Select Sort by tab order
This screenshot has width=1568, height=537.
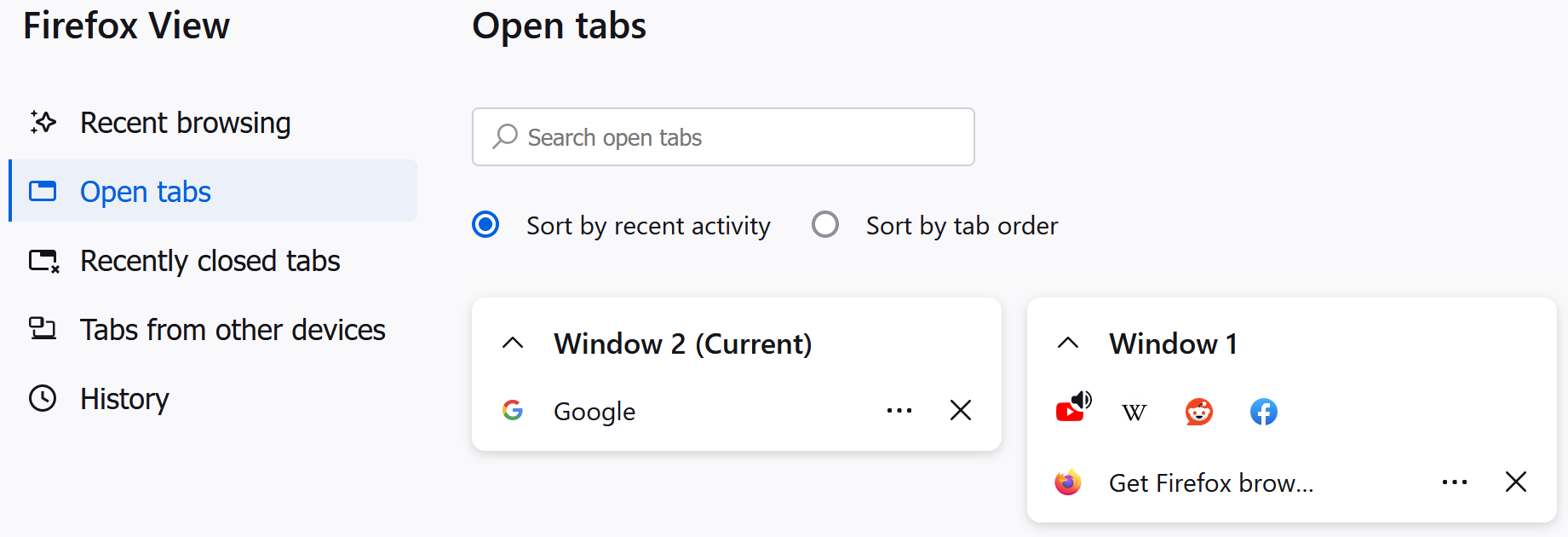[824, 224]
